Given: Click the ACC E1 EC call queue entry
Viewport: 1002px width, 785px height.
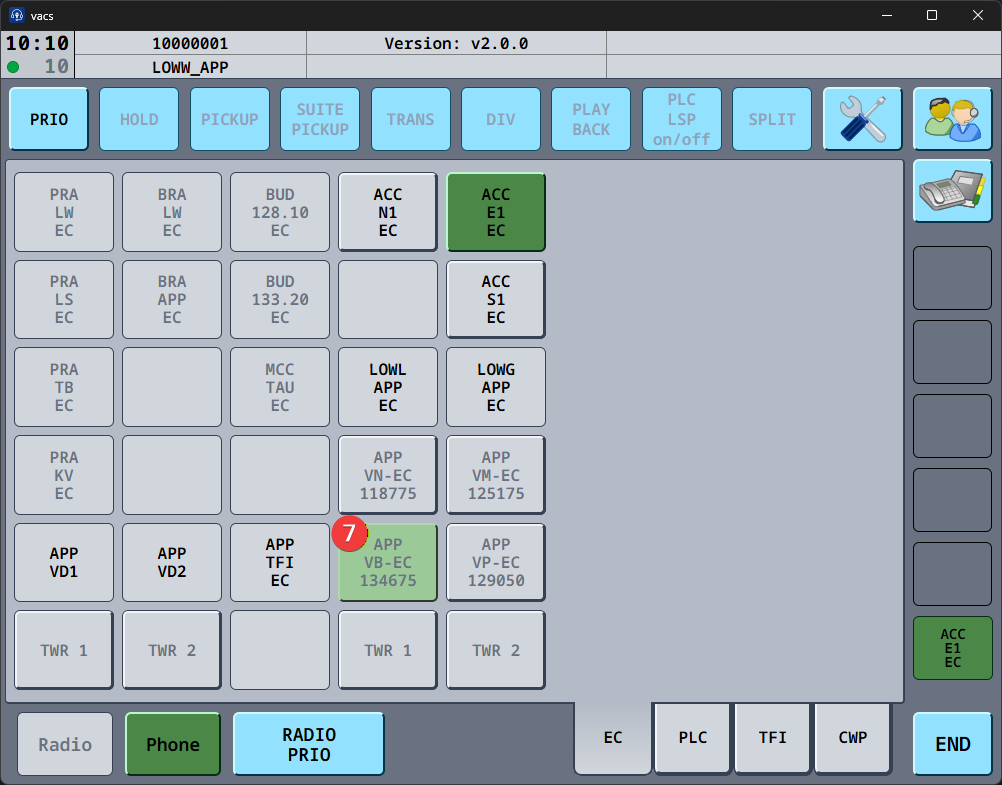Looking at the screenshot, I should 952,648.
